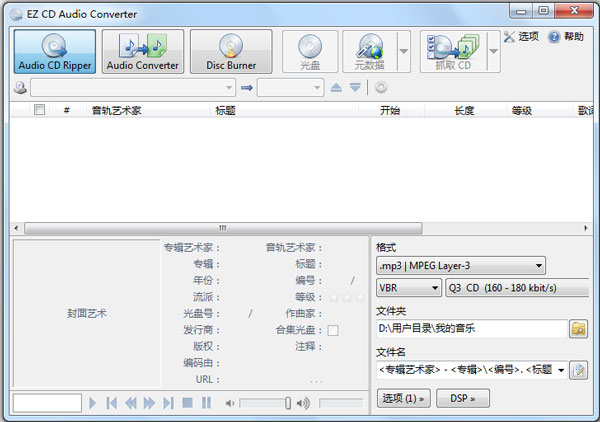The height and width of the screenshot is (422, 600).
Task: Toggle the select-all tracks checkbox in header
Action: pyautogui.click(x=39, y=110)
